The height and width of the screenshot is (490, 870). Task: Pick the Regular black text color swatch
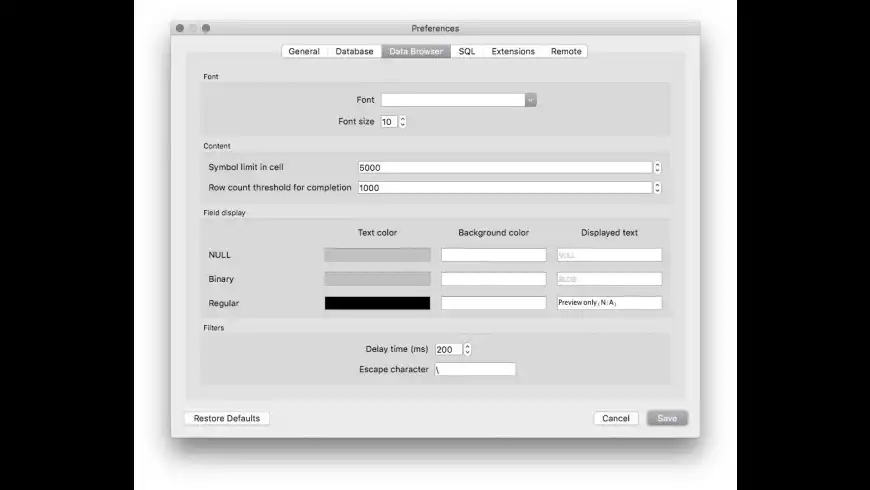[377, 303]
